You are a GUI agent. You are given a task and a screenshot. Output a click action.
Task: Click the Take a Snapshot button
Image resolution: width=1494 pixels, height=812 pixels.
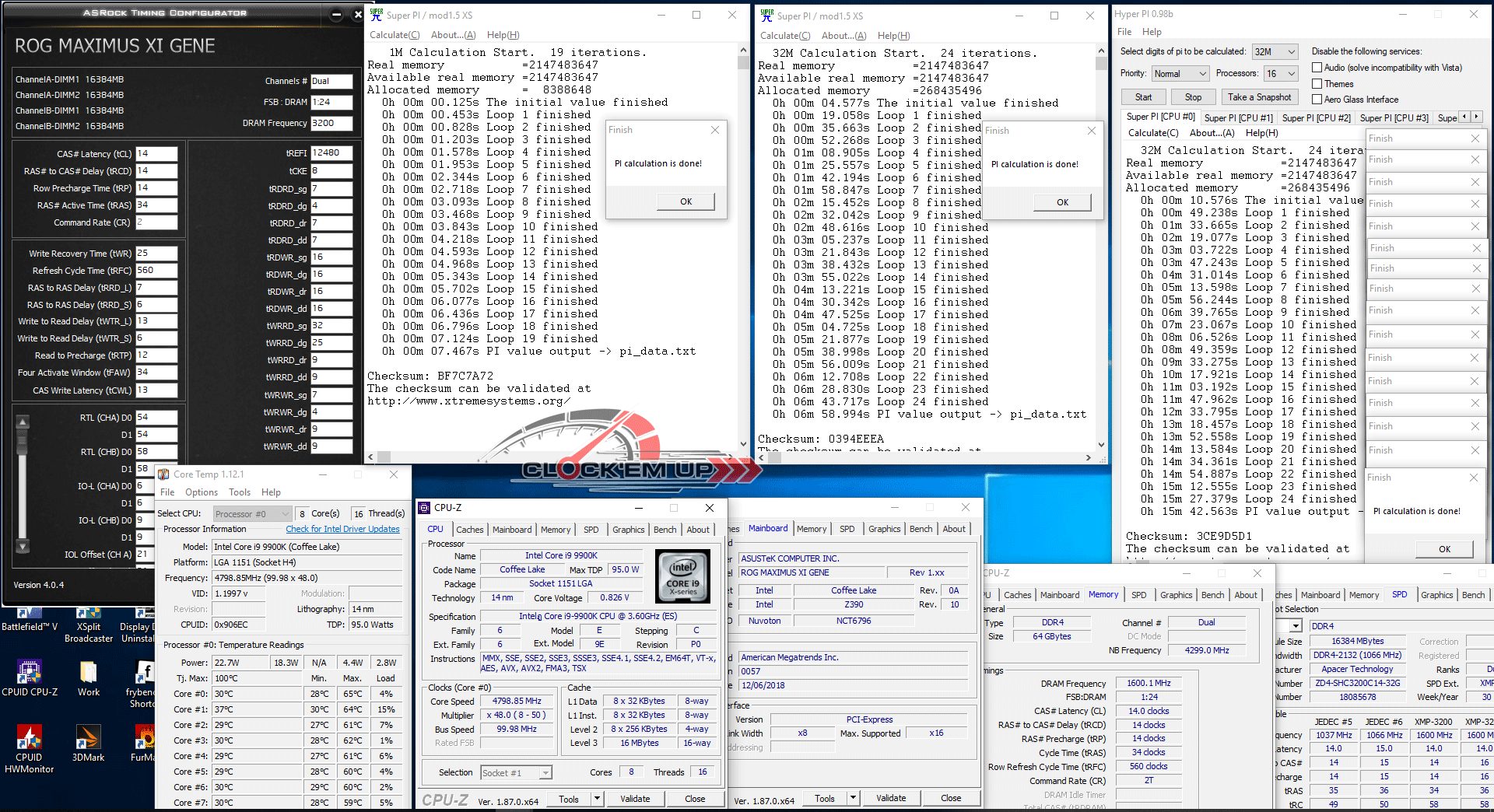(x=1259, y=97)
